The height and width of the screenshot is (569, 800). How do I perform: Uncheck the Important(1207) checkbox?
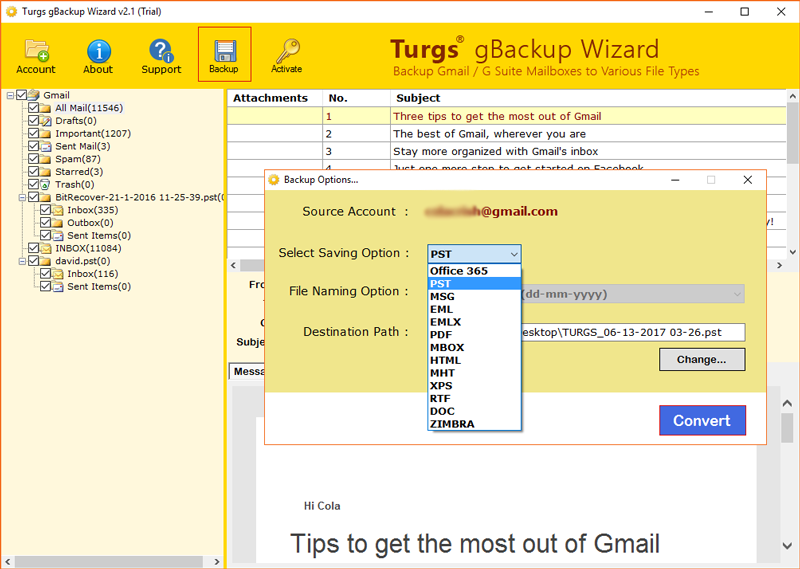pyautogui.click(x=34, y=133)
